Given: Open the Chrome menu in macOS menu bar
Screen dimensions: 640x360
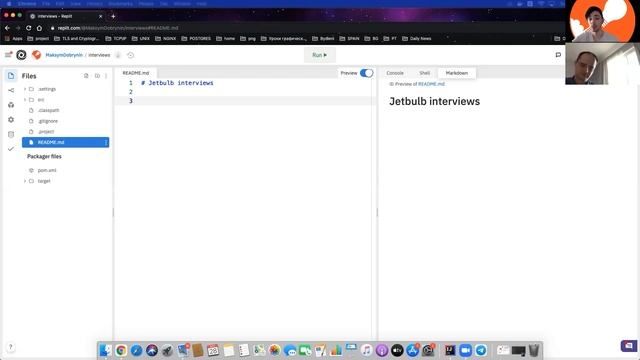Looking at the screenshot, I should [x=27, y=4].
